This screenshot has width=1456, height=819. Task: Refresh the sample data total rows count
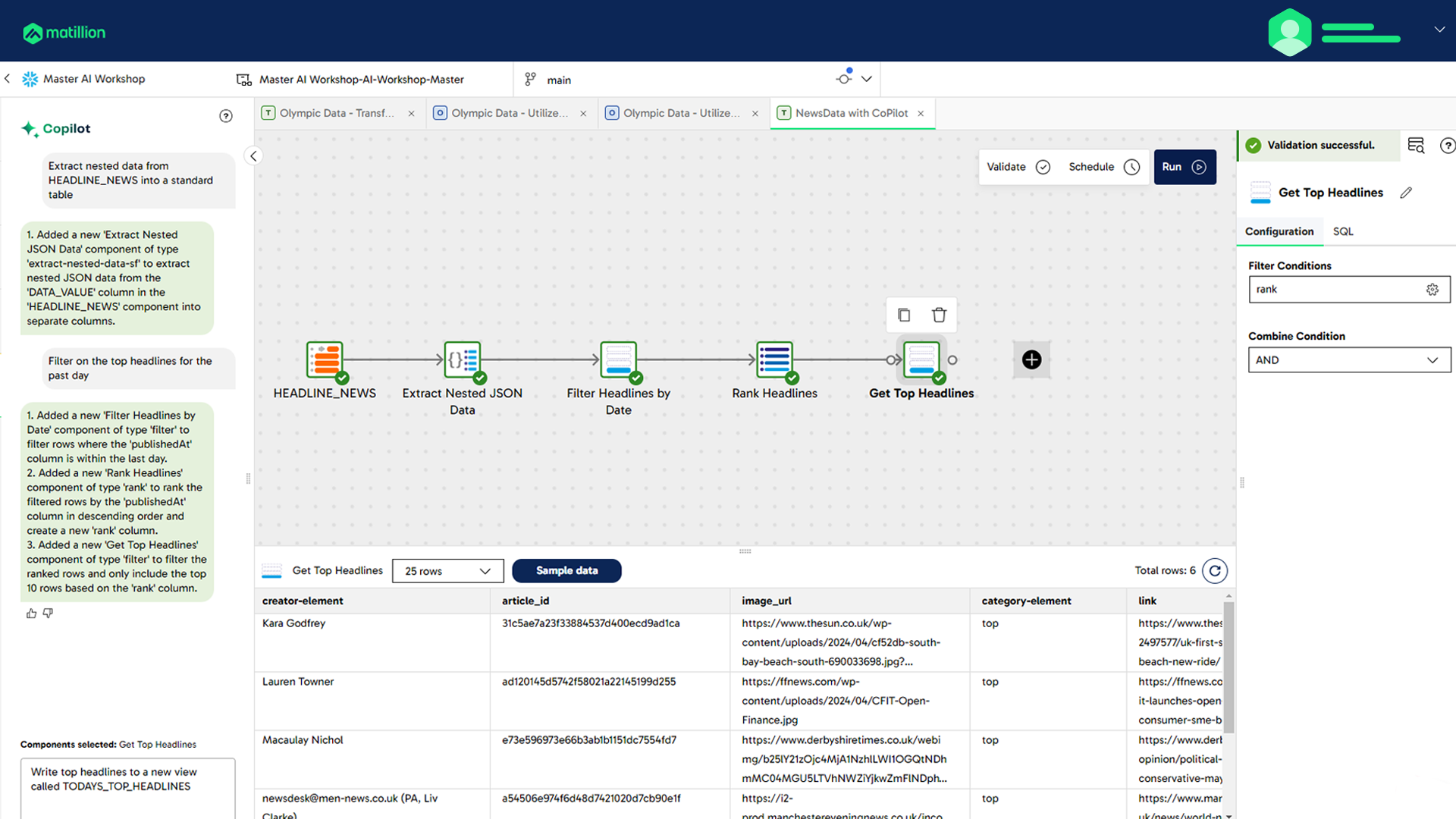[1215, 570]
